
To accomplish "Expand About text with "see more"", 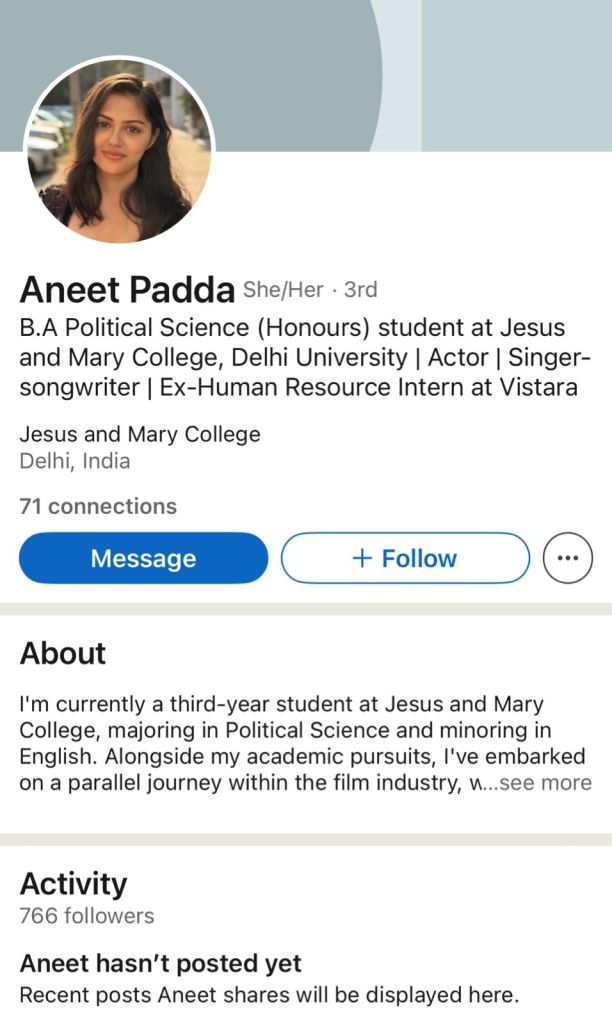I will pos(545,783).
